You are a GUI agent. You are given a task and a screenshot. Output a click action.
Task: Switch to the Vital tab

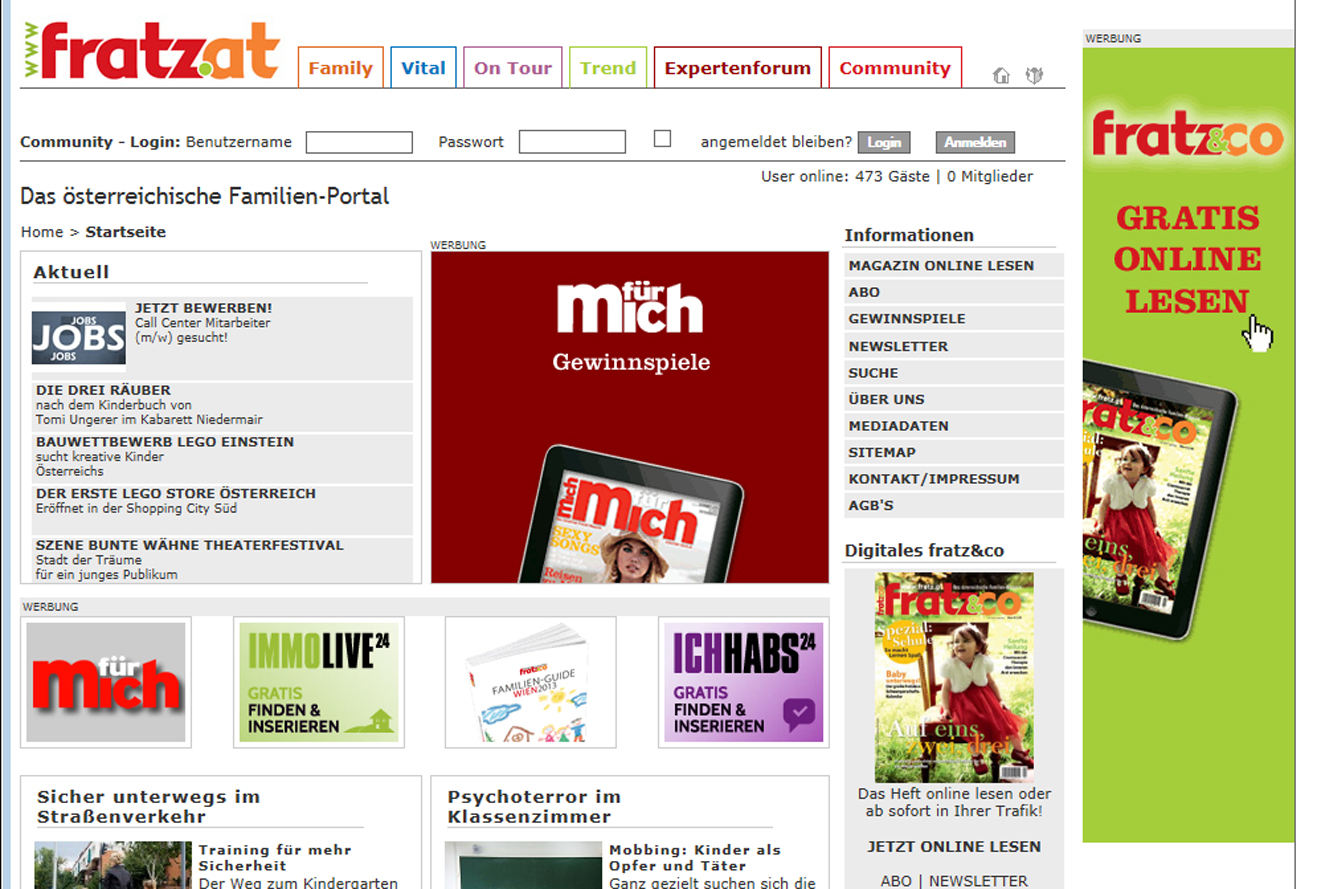click(x=423, y=68)
